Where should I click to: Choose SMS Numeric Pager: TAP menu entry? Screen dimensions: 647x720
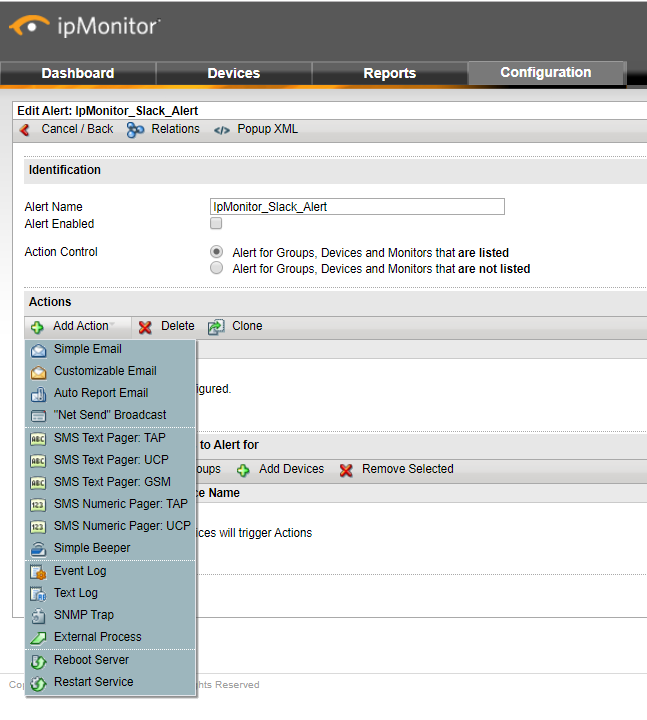click(x=110, y=504)
